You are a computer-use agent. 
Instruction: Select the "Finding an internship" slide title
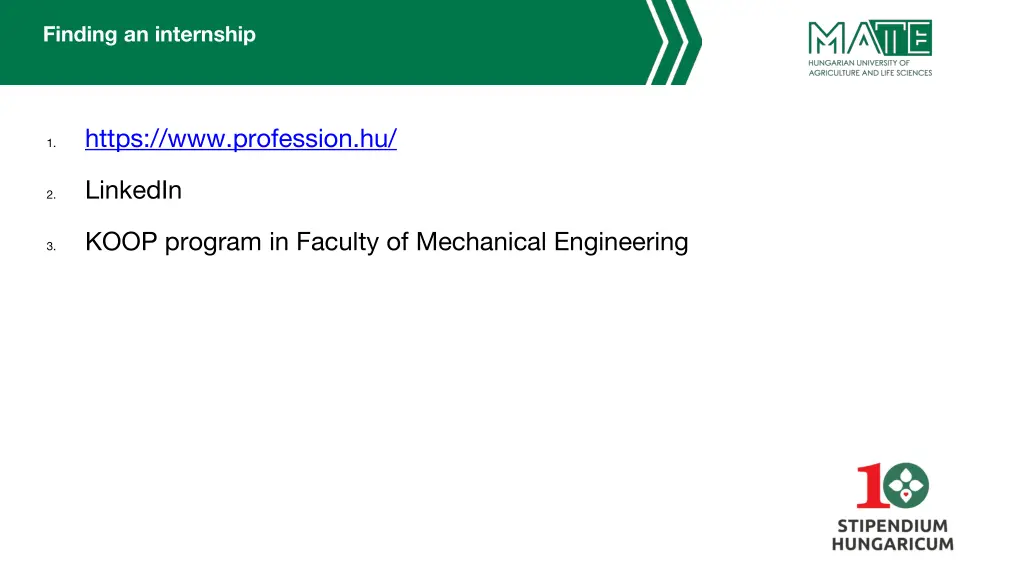[x=149, y=35]
